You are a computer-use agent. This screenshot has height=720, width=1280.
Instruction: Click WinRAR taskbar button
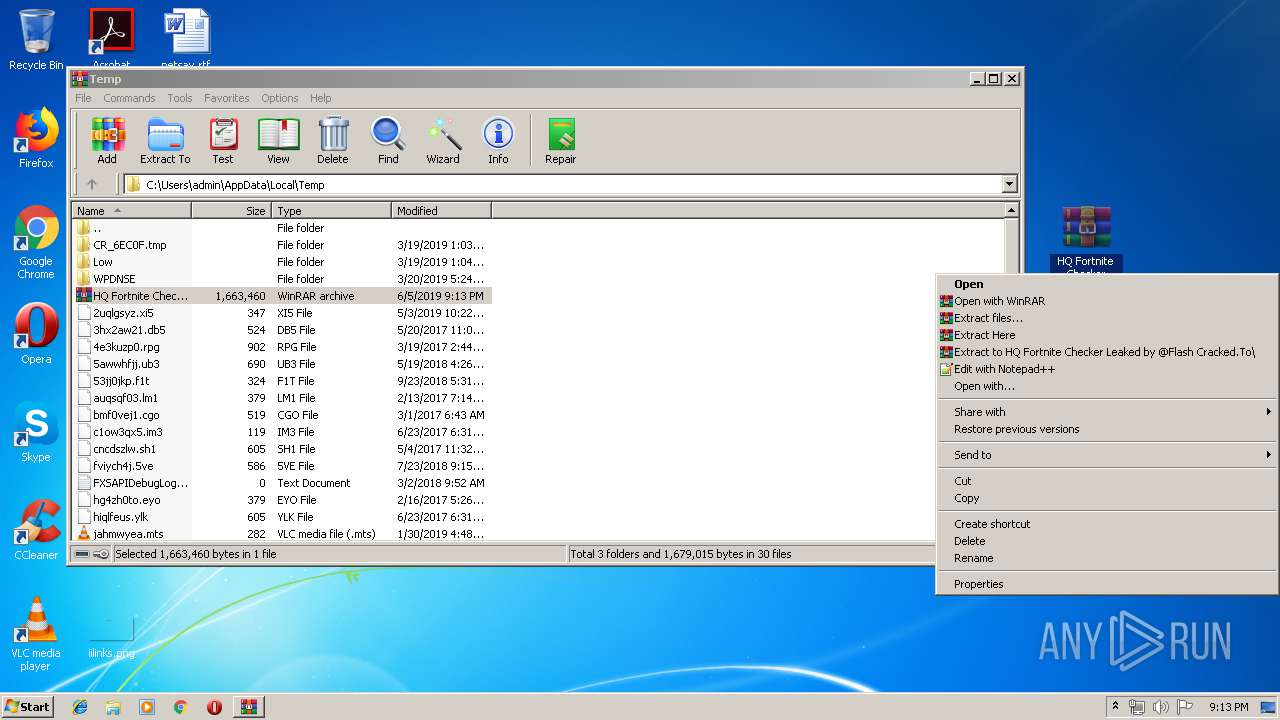(248, 707)
